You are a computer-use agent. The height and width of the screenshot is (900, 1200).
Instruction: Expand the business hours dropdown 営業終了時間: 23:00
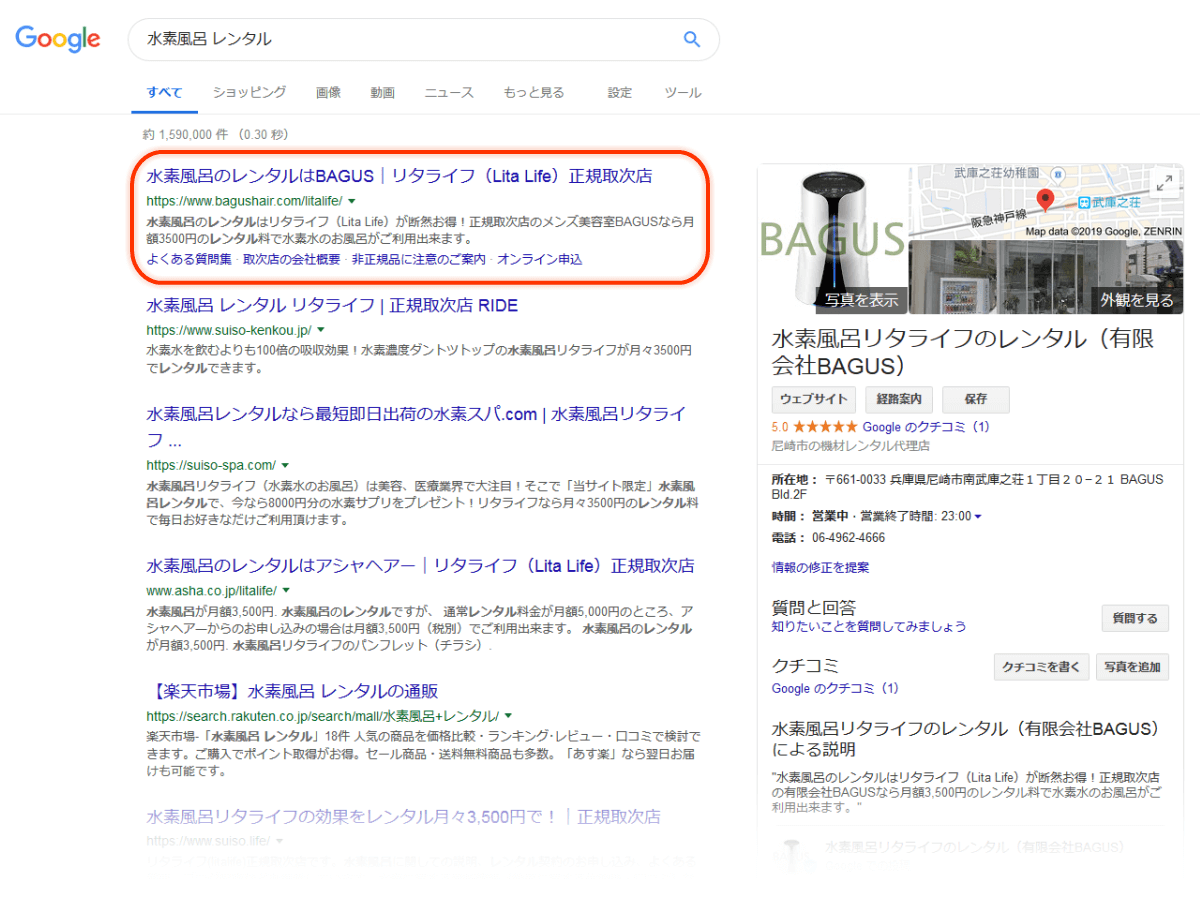click(978, 516)
